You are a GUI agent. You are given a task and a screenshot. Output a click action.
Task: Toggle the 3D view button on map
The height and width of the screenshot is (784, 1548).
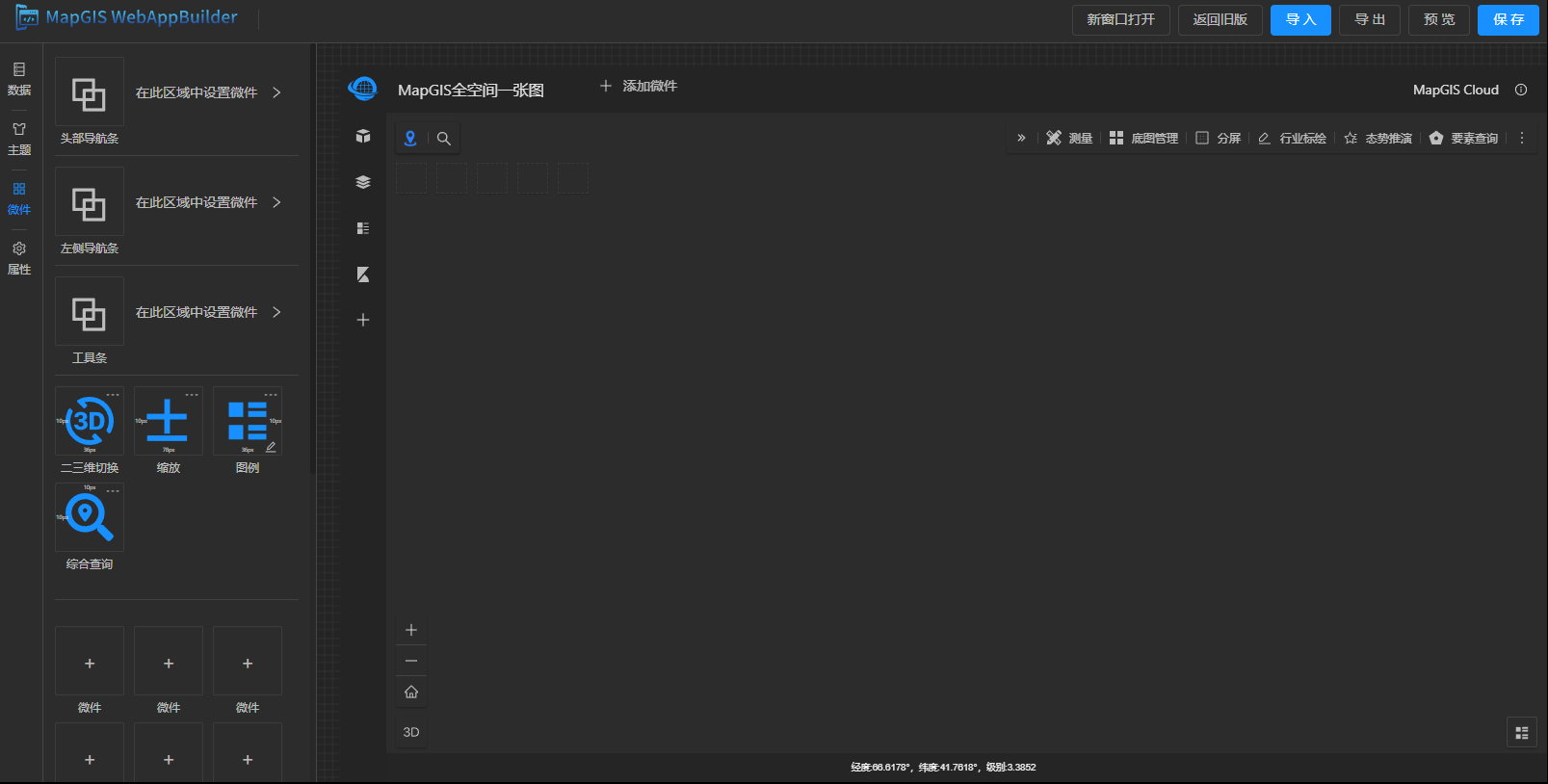[x=411, y=732]
